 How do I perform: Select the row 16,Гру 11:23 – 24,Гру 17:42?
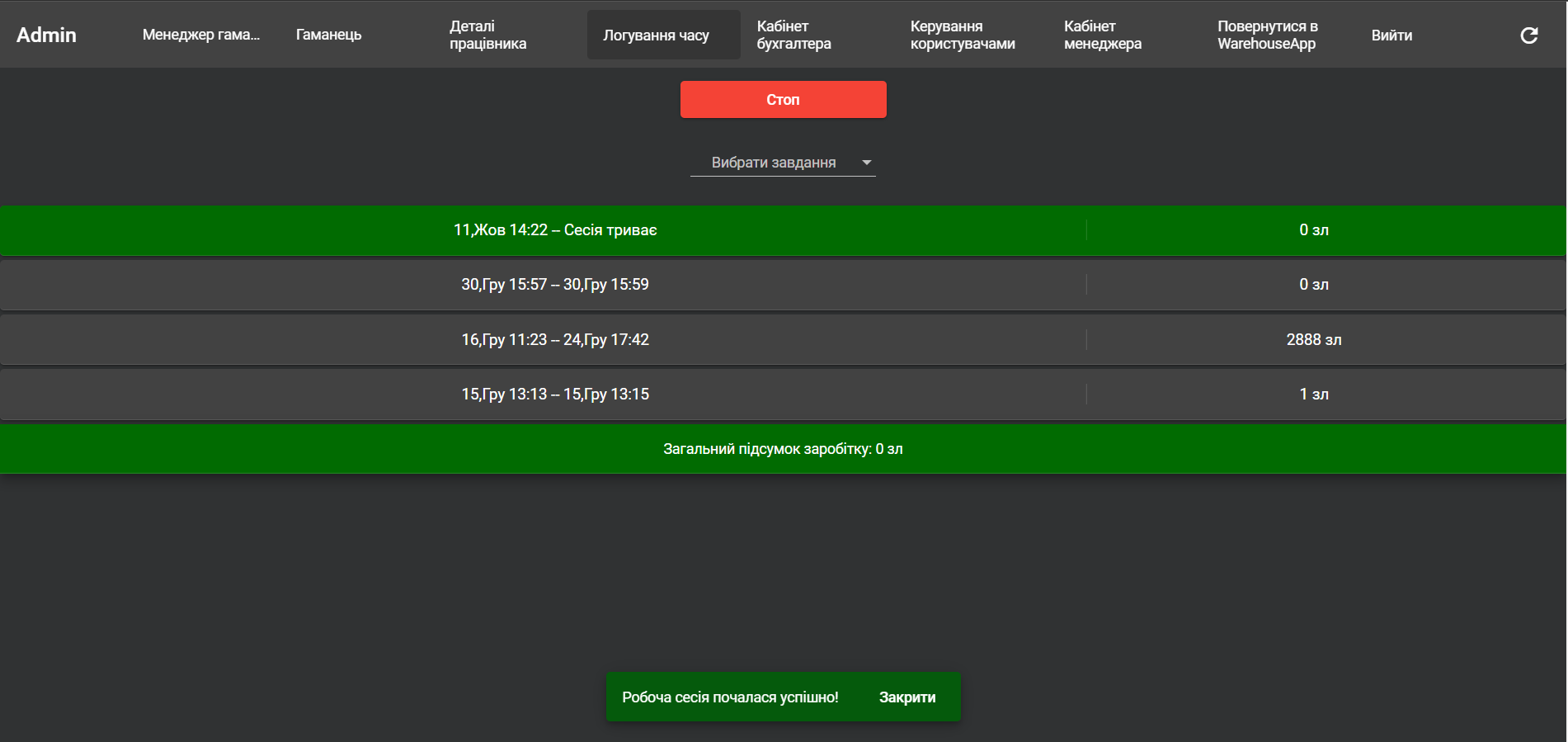pyautogui.click(x=783, y=339)
